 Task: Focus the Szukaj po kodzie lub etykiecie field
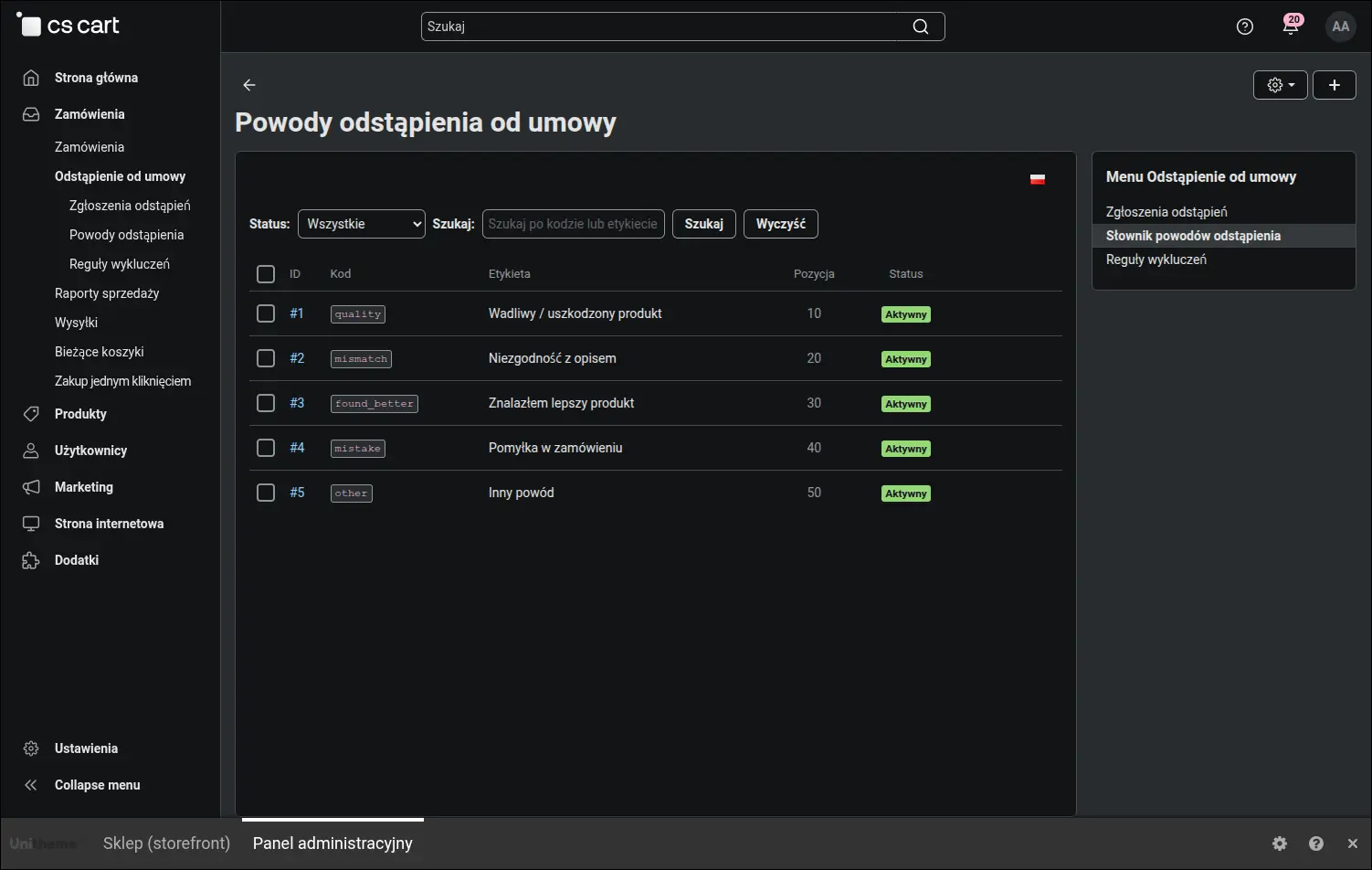[x=574, y=224]
